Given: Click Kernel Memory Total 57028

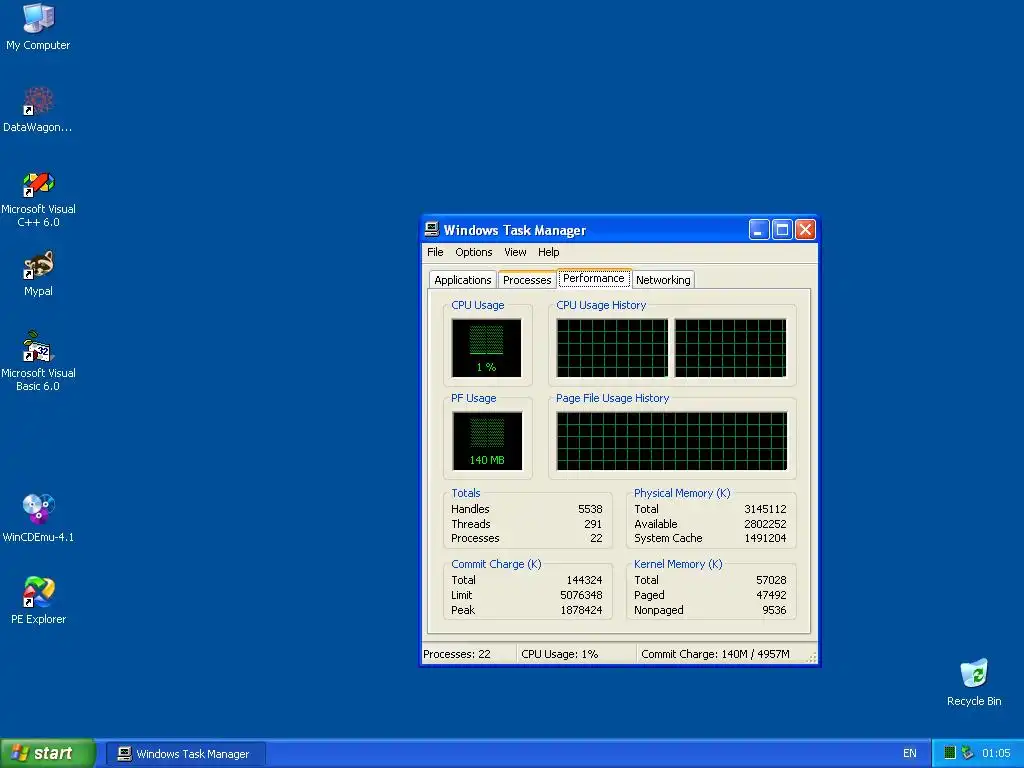Looking at the screenshot, I should [x=771, y=580].
